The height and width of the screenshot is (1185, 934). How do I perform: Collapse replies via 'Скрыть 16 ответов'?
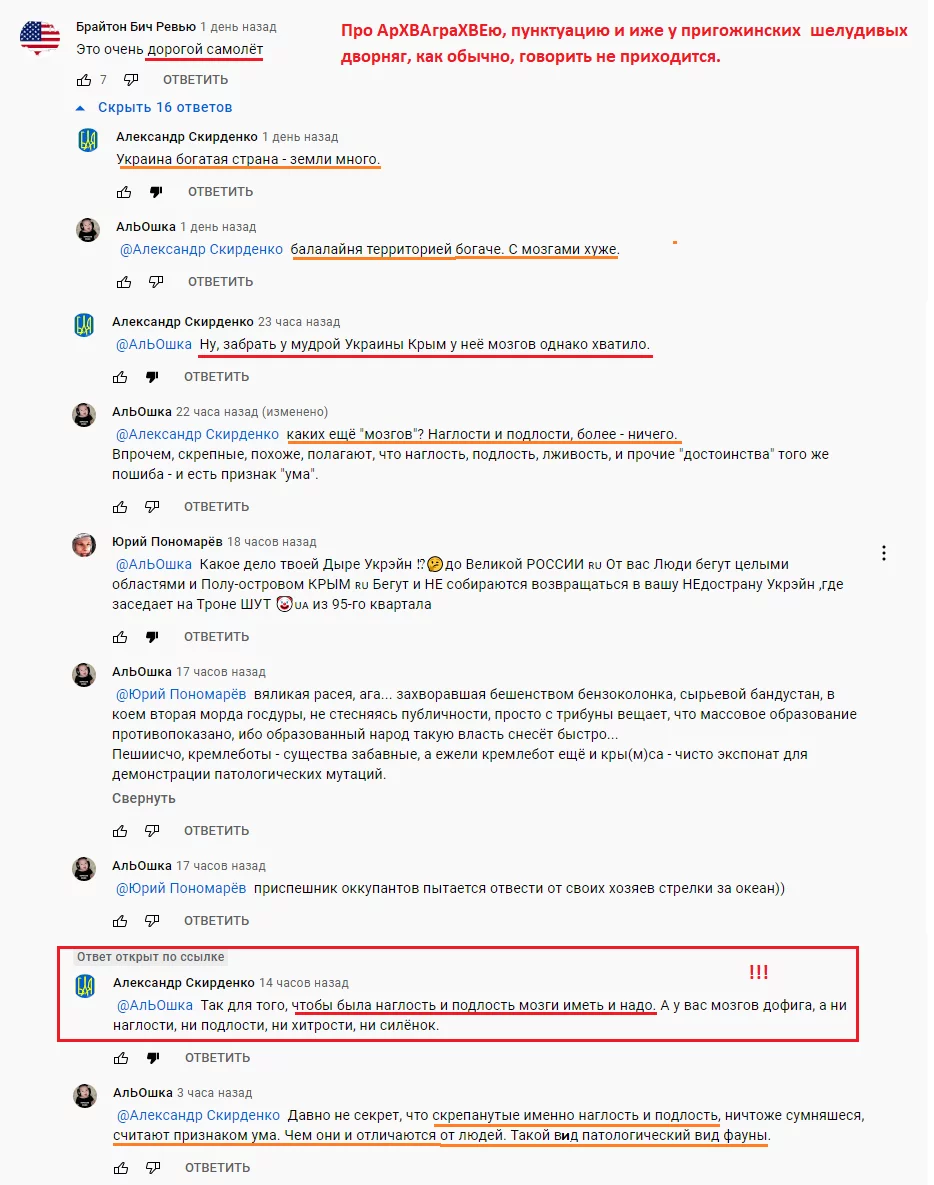[x=165, y=107]
